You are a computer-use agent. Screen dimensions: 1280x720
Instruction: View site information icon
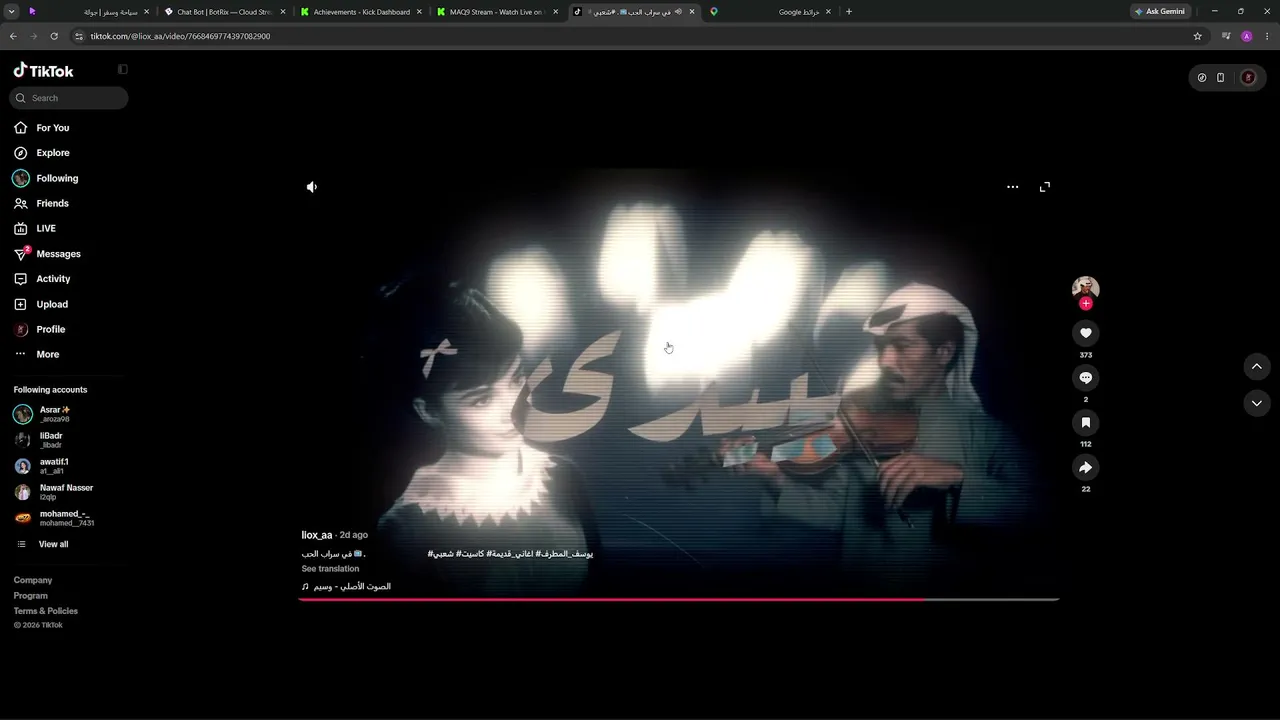[x=80, y=36]
